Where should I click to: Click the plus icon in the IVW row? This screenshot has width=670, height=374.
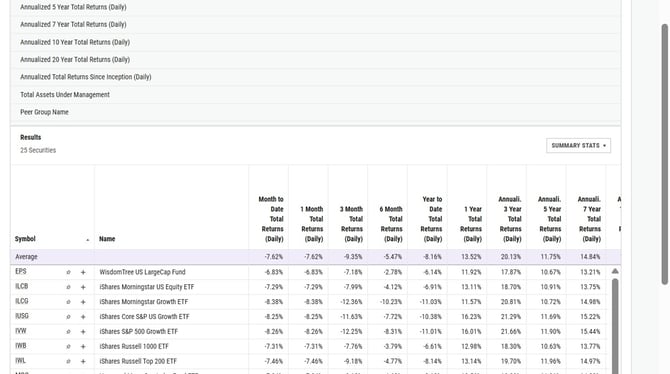coord(83,332)
